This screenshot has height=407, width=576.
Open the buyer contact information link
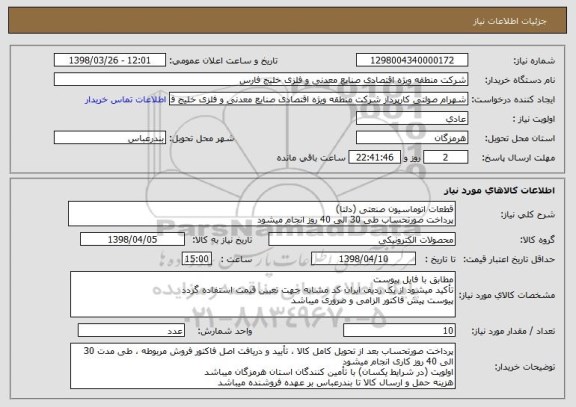pos(126,100)
